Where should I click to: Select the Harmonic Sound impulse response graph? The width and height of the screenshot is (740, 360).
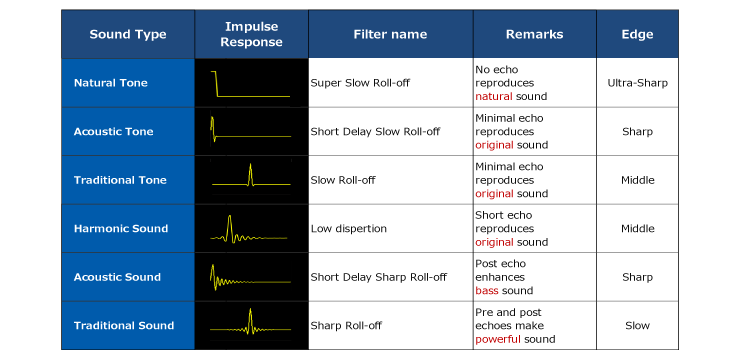[x=249, y=229]
